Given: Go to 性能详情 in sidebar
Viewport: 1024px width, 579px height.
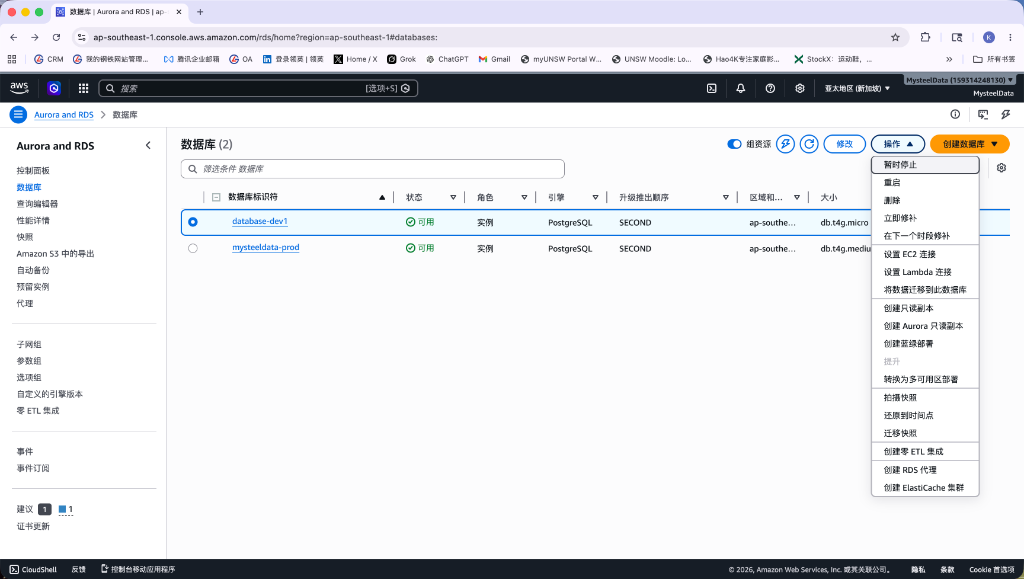Looking at the screenshot, I should [33, 221].
